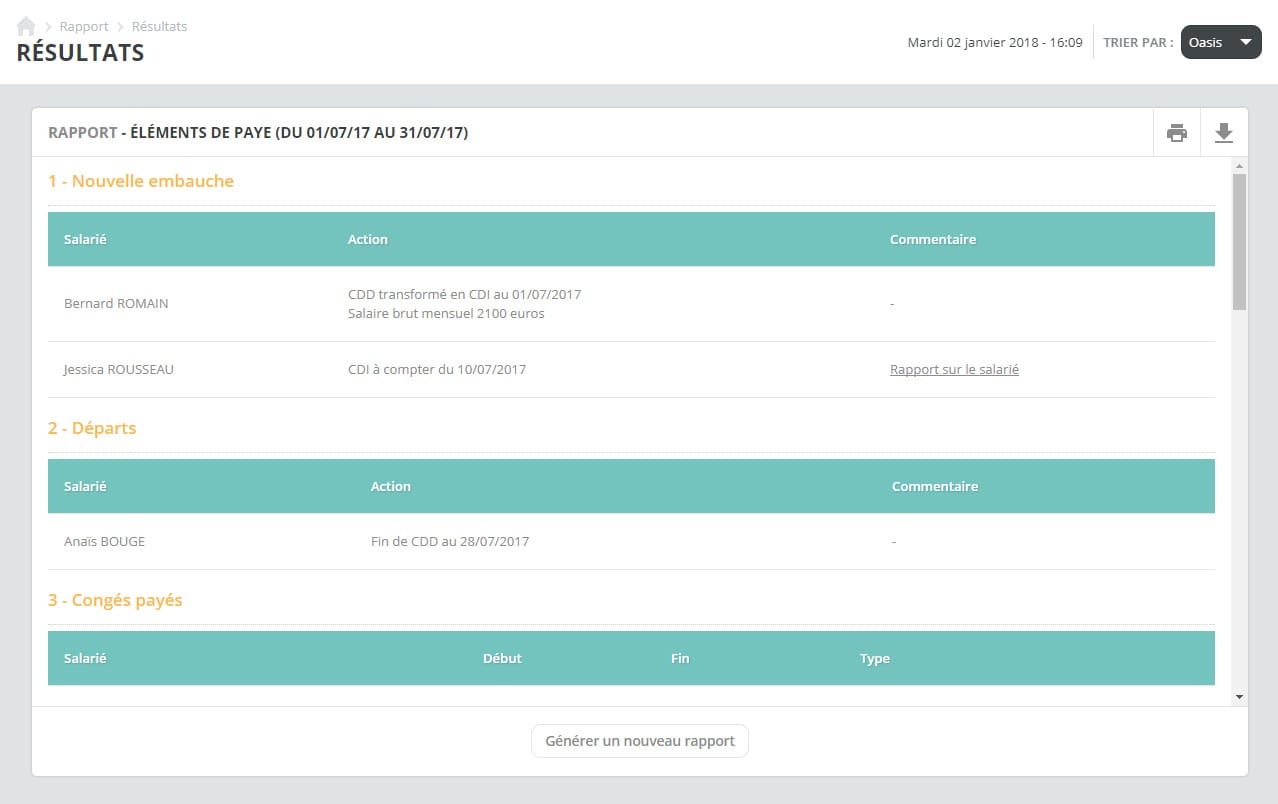
Task: Click Salarié header in Congés payés table
Action: (x=85, y=658)
